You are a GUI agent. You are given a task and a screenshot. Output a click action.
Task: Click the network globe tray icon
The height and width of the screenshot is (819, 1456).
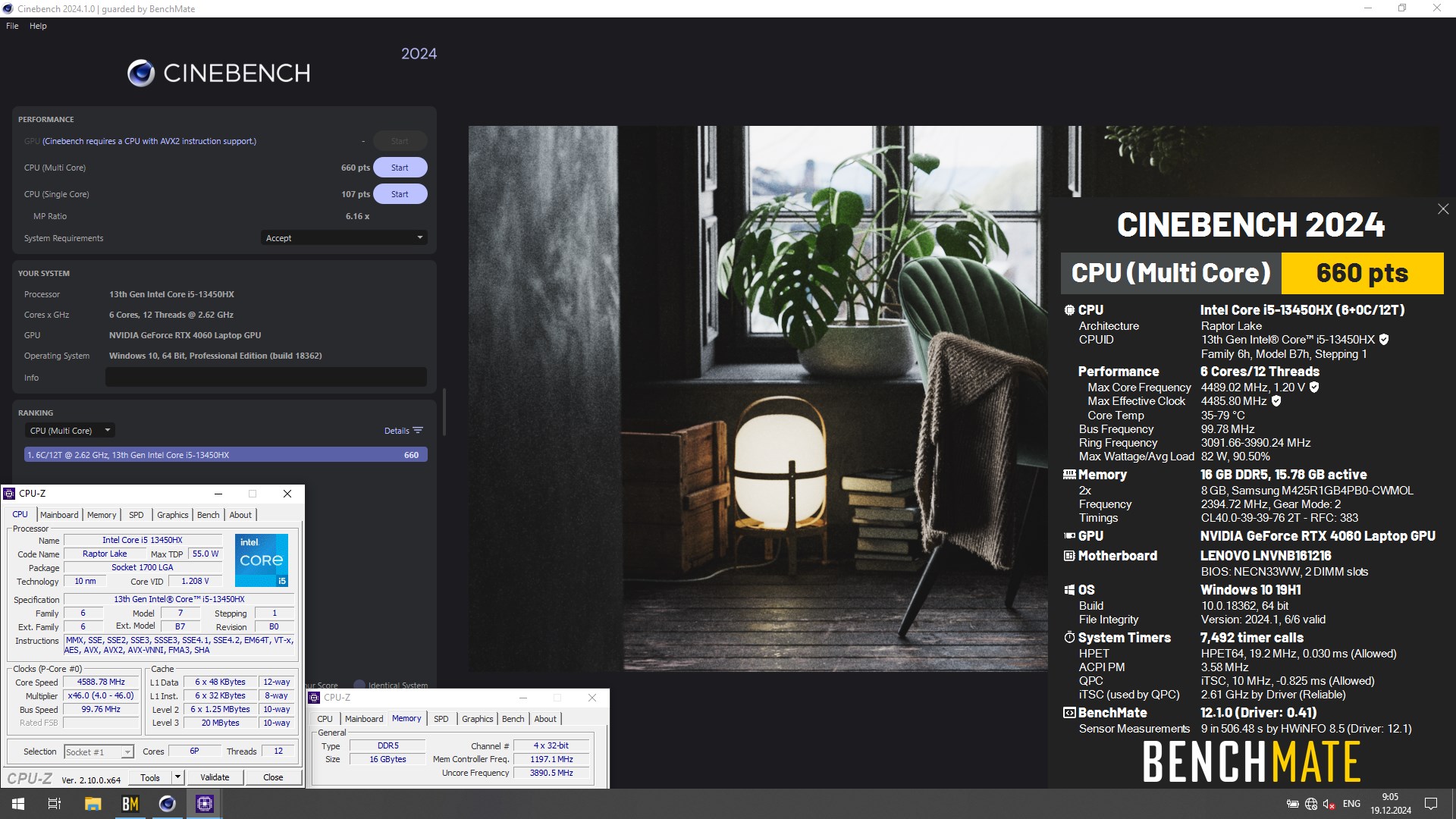(x=1311, y=804)
